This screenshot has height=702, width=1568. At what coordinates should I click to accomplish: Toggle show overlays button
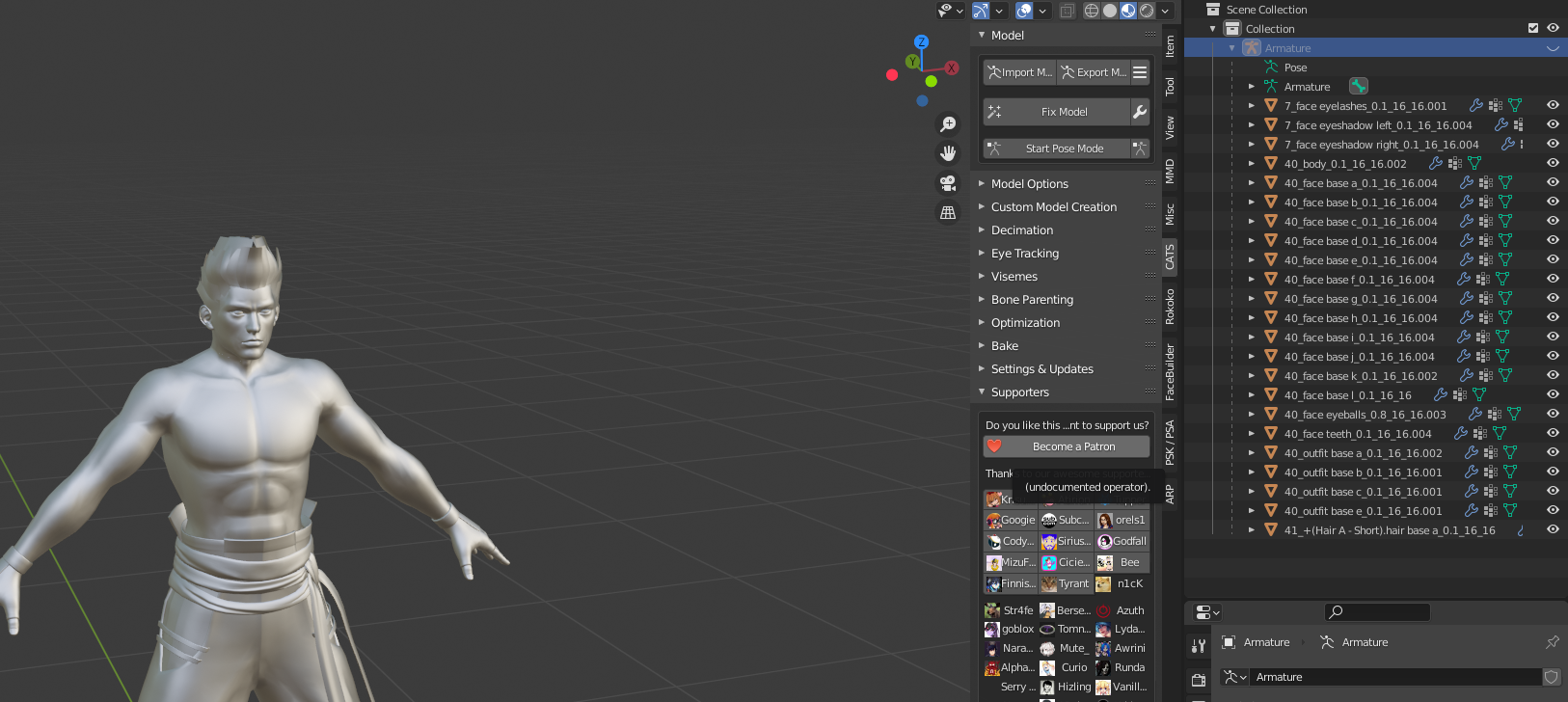point(1024,11)
